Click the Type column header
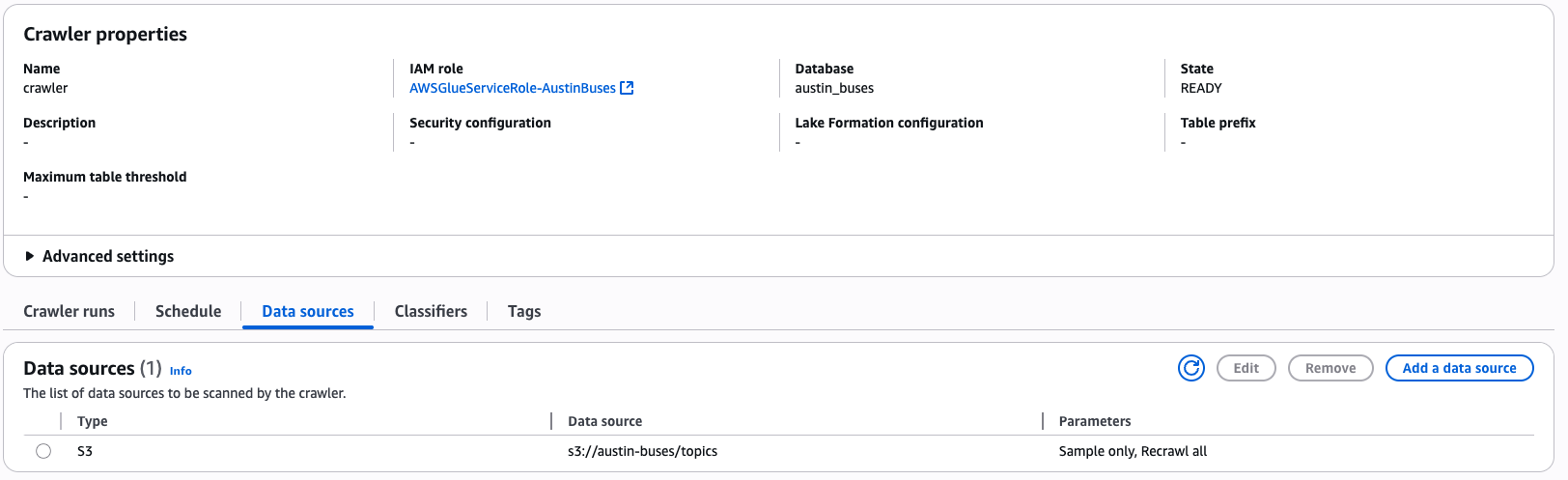 pos(93,421)
